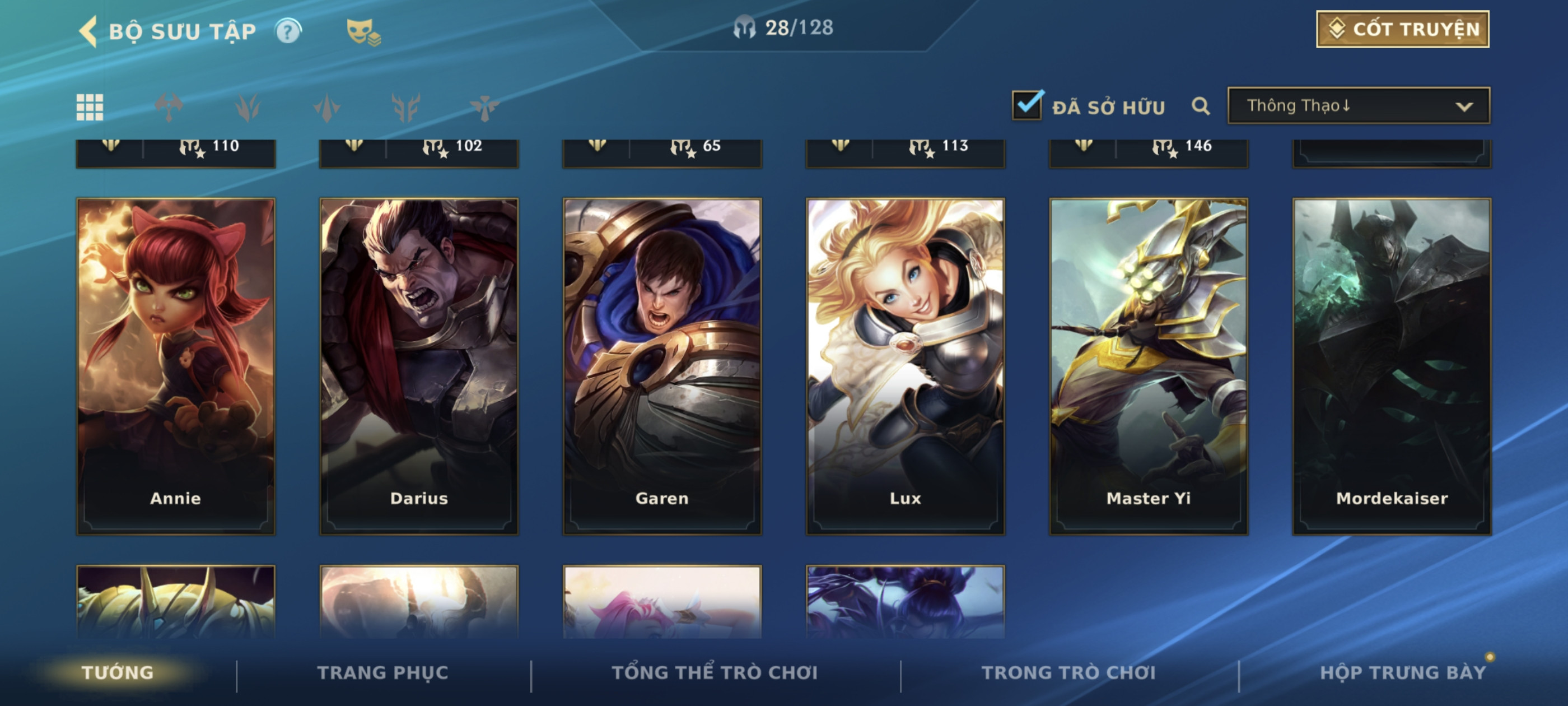The width and height of the screenshot is (1568, 706).
Task: Filter by the third role icon
Action: [327, 107]
